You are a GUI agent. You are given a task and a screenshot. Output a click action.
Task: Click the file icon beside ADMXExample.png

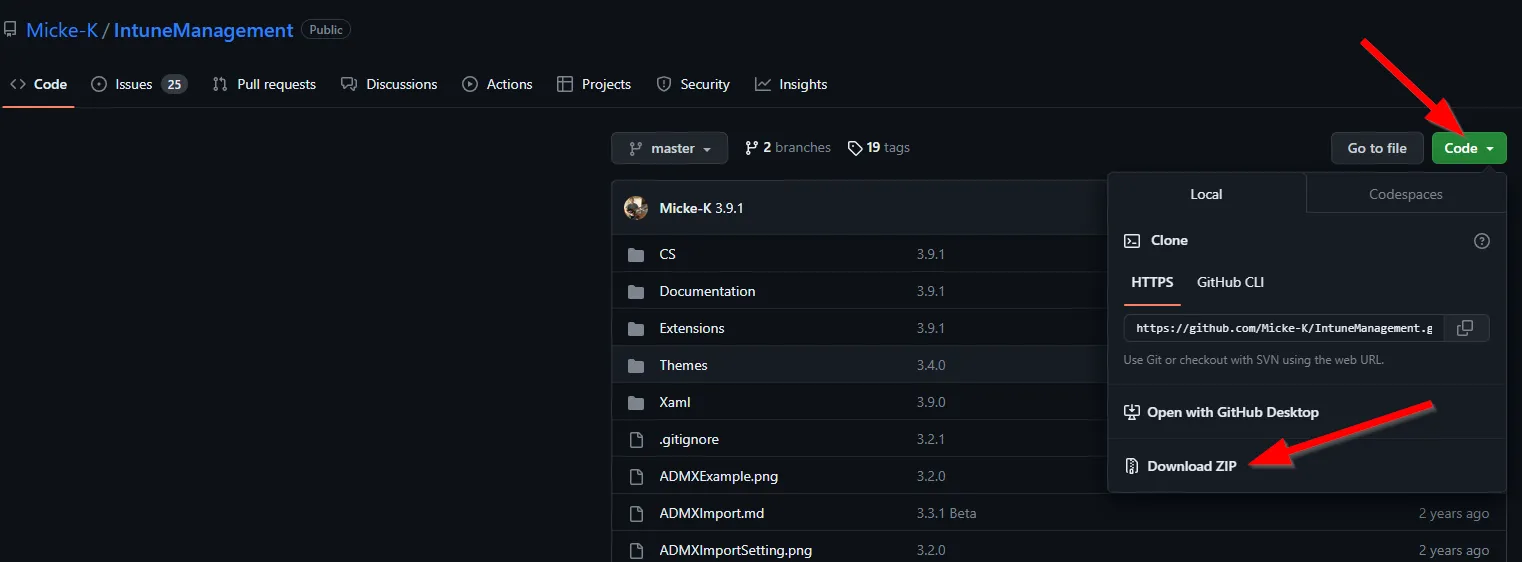point(636,477)
